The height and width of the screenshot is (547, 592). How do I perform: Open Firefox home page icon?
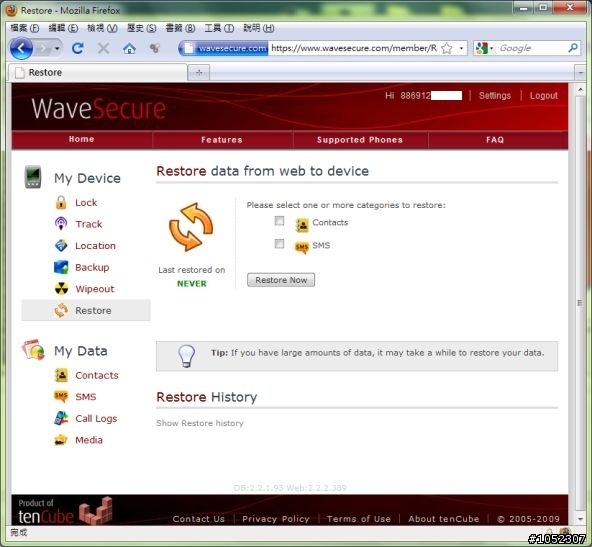click(129, 48)
